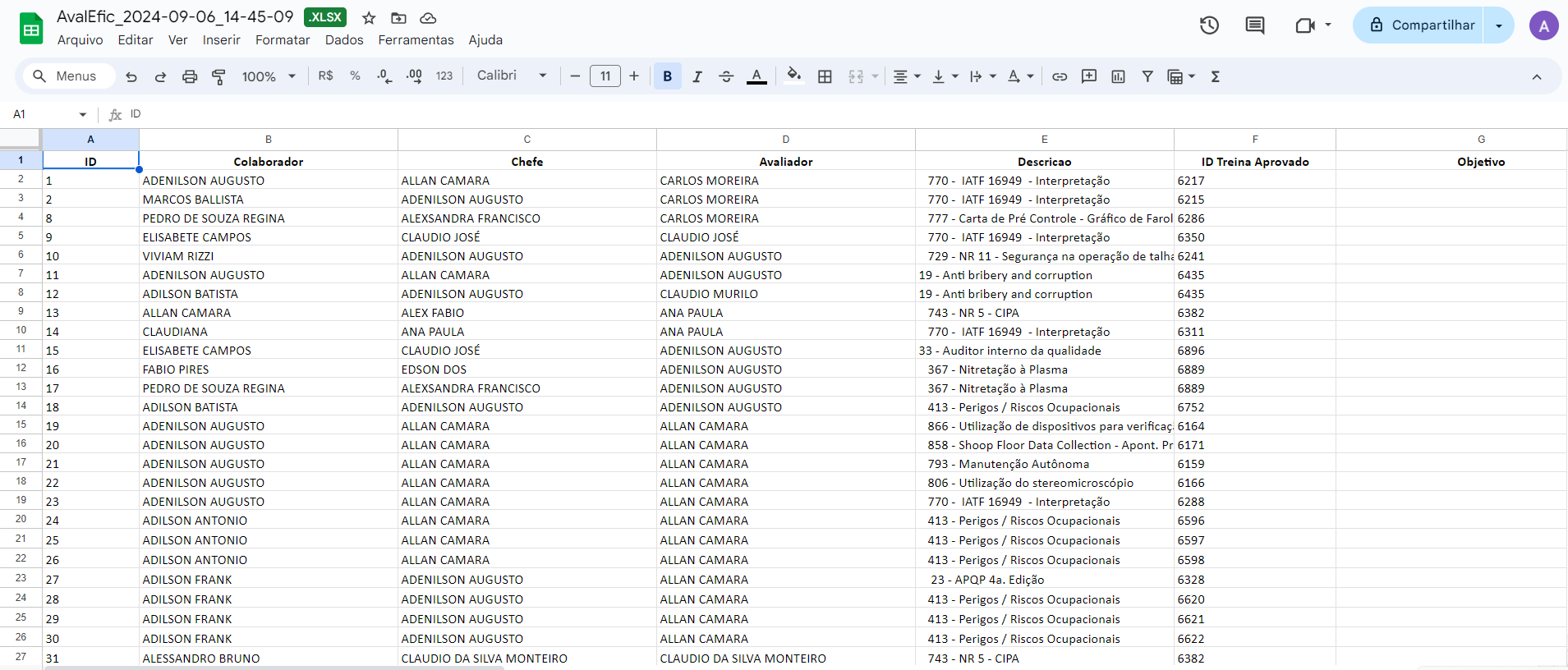
Task: Click the formula bar showing ID
Action: click(846, 114)
